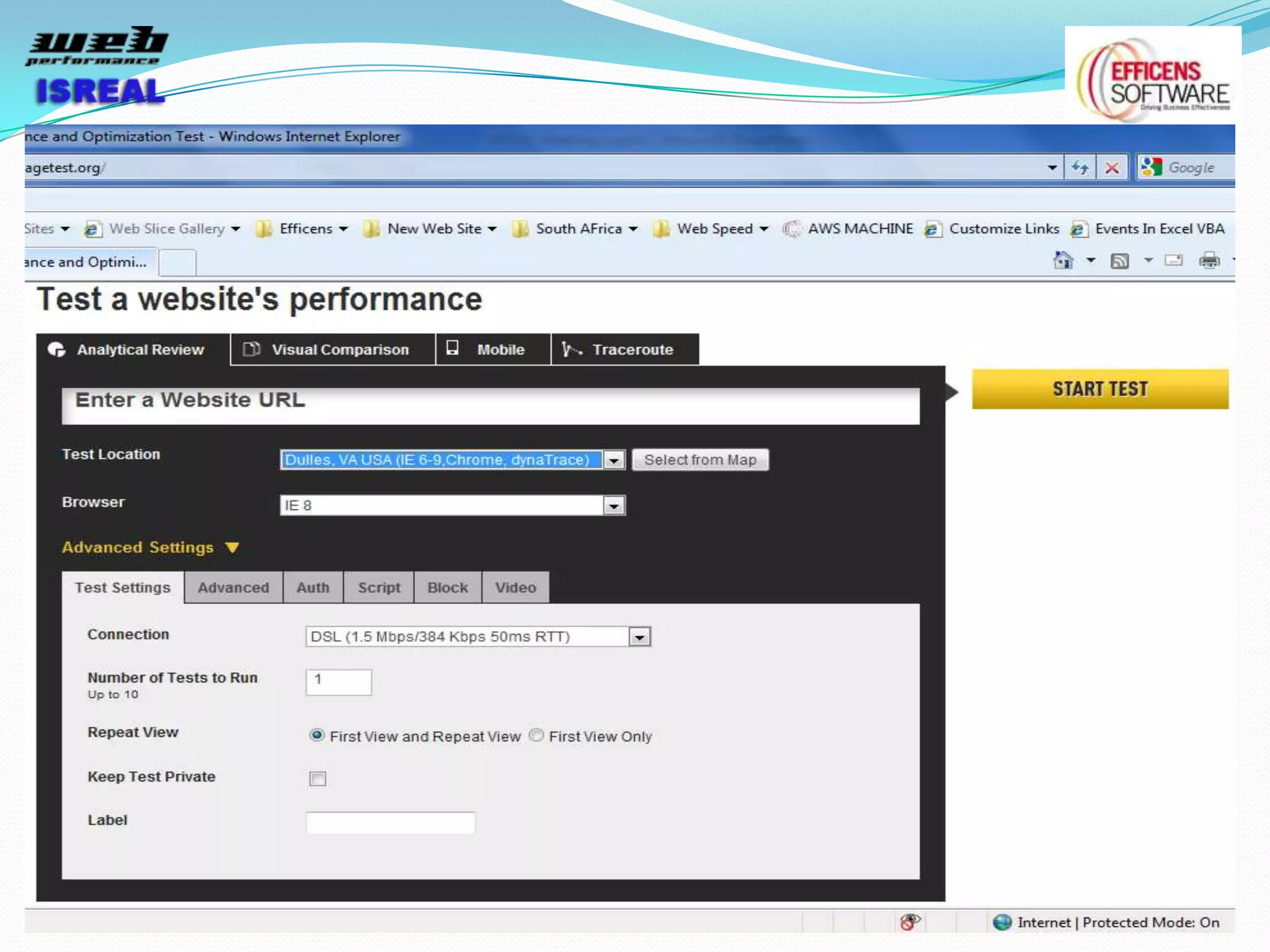Click the RSS feeds icon
This screenshot has width=1270, height=952.
click(x=1119, y=261)
